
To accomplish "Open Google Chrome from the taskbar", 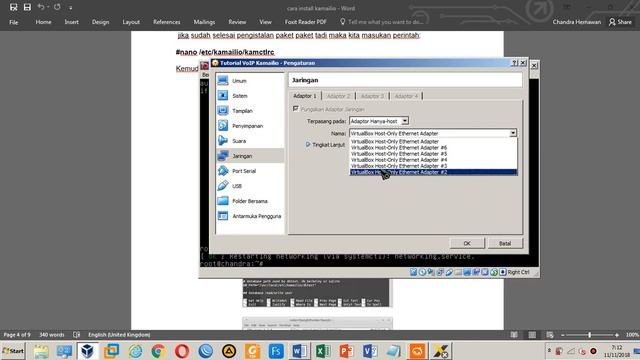I will click(158, 351).
